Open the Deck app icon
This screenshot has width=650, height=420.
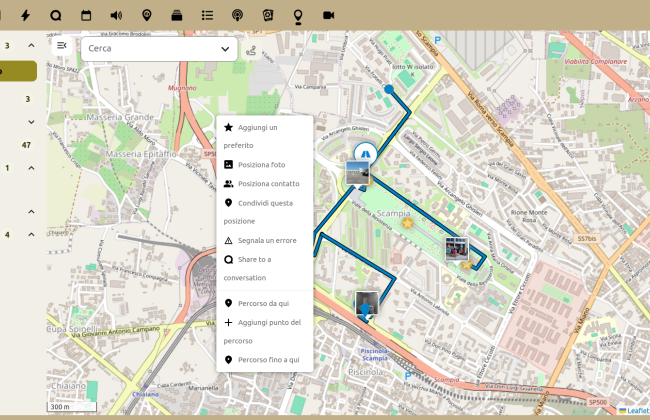point(177,15)
